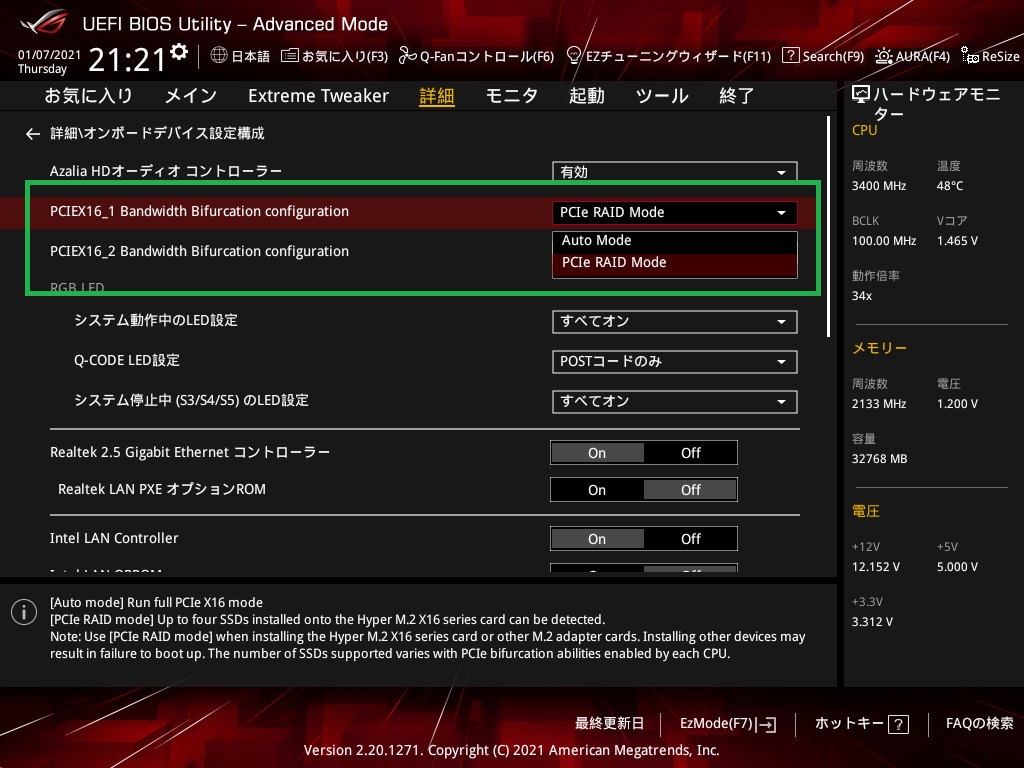Click システム動作中のLED設定 label
Image resolution: width=1024 pixels, height=768 pixels.
(x=155, y=321)
